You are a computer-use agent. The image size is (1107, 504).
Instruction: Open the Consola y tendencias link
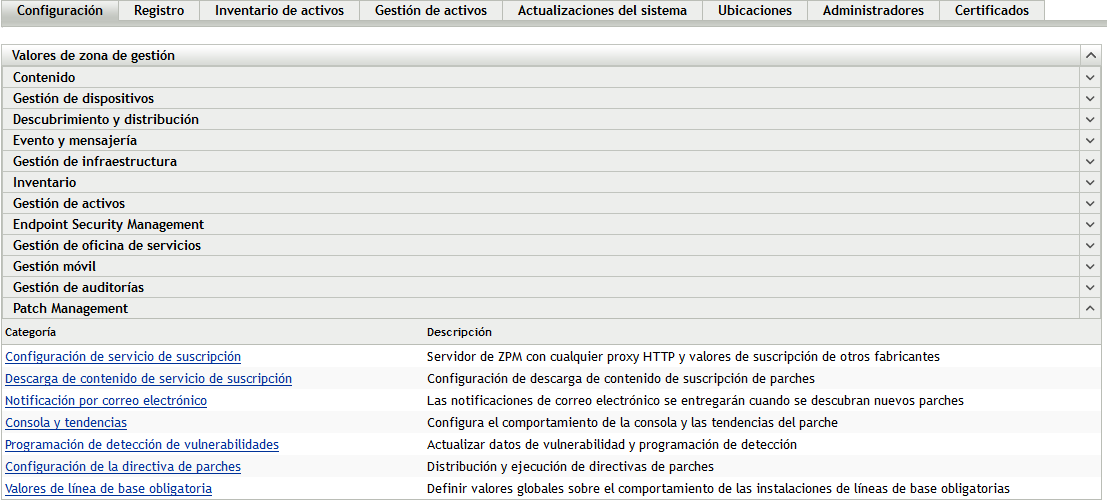pos(66,423)
